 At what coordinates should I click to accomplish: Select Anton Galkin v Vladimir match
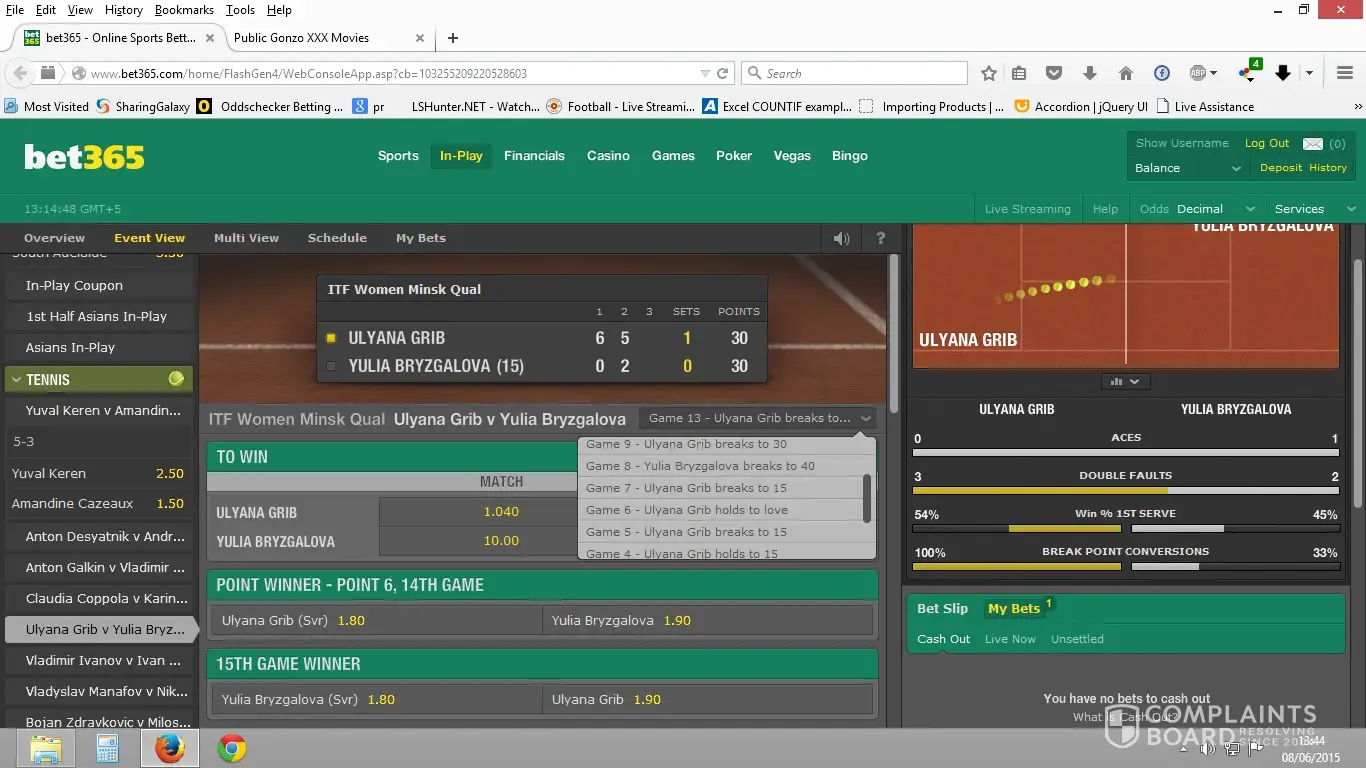pos(97,567)
